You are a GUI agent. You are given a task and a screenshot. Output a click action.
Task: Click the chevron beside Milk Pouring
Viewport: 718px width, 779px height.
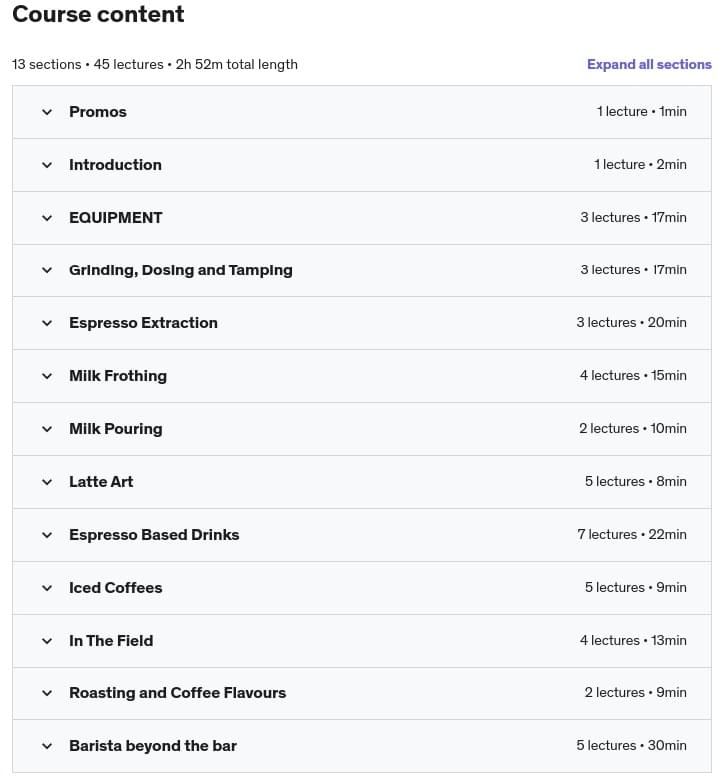click(47, 429)
